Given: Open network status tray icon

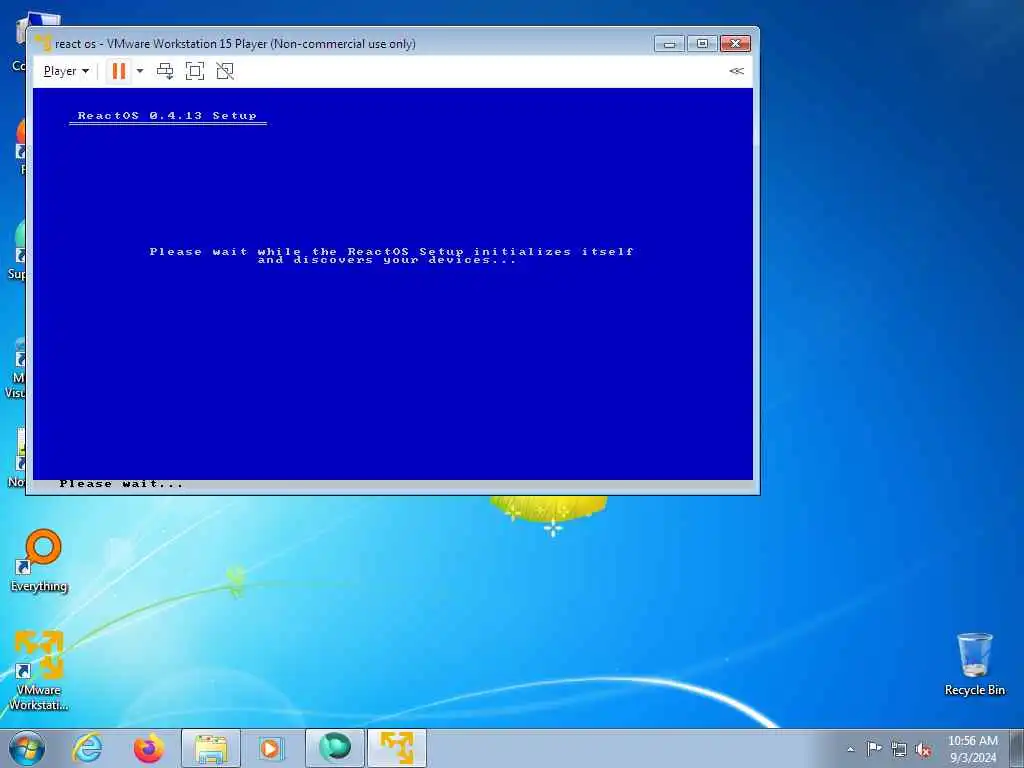Looking at the screenshot, I should (899, 749).
